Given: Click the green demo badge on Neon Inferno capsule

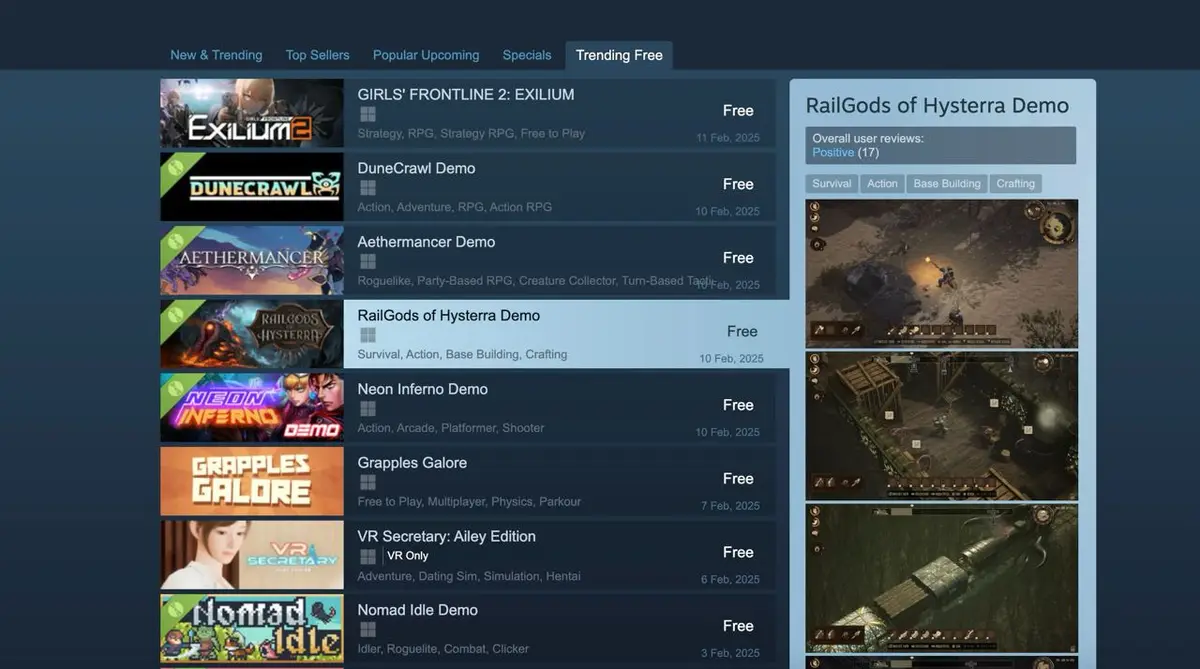Looking at the screenshot, I should click(177, 388).
